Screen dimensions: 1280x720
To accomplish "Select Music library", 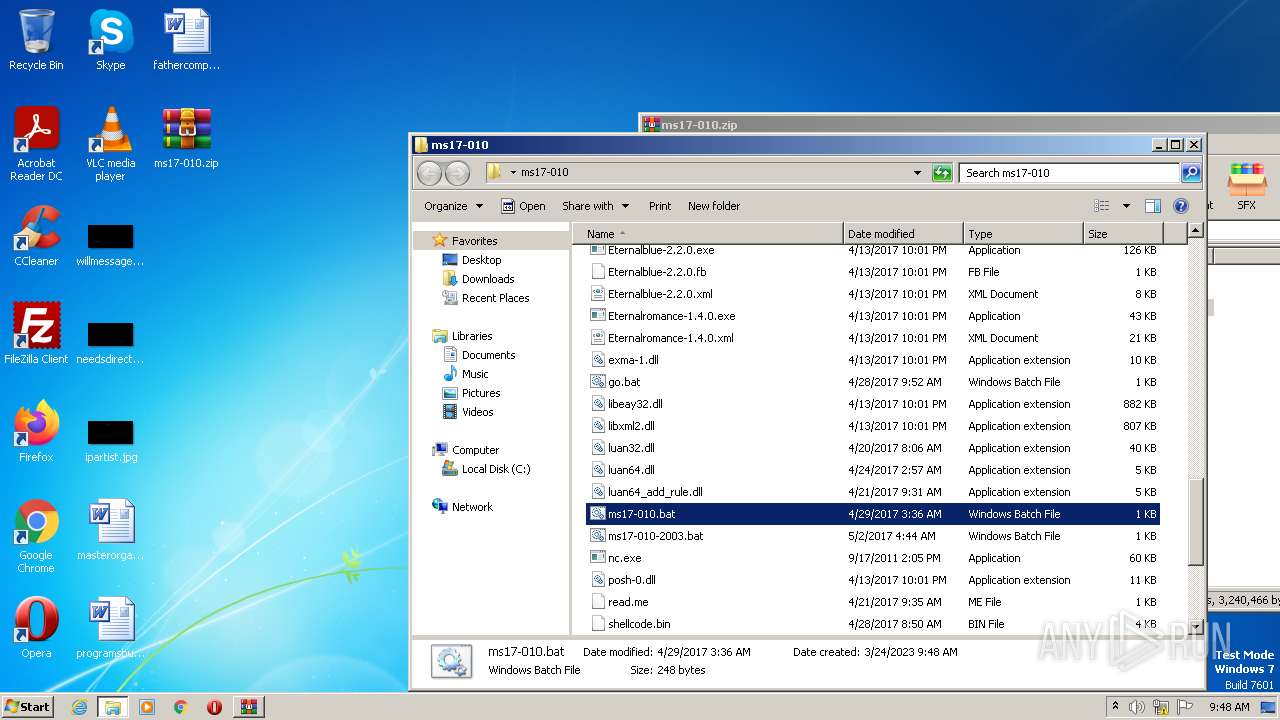I will click(x=475, y=374).
